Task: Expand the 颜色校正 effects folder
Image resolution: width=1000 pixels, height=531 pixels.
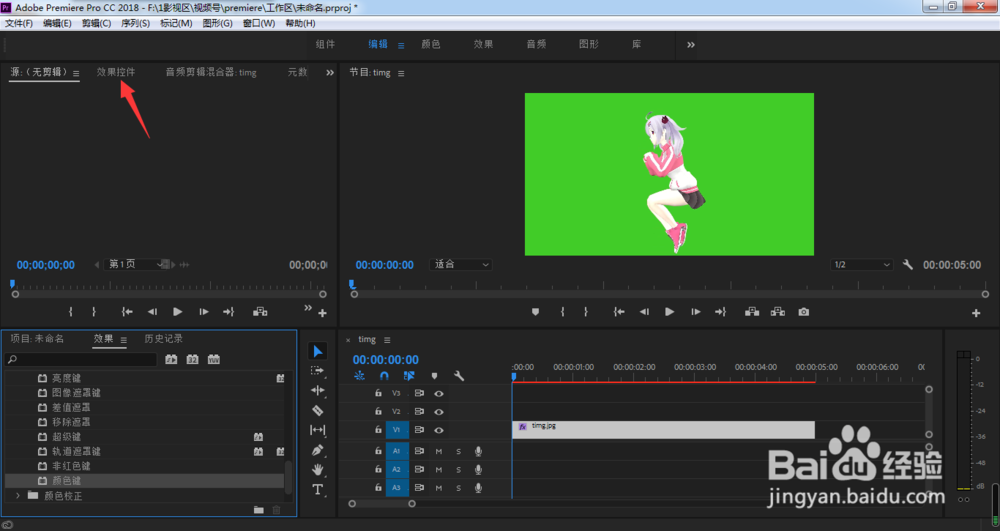Action: coord(18,495)
